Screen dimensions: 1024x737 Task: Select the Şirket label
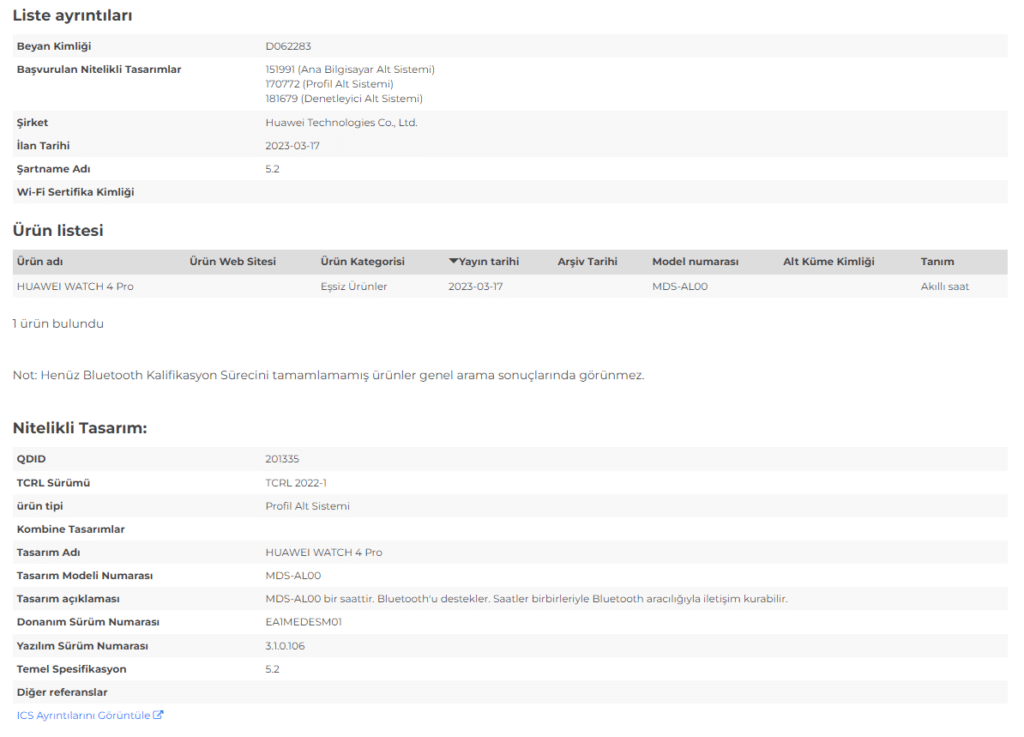tap(33, 123)
